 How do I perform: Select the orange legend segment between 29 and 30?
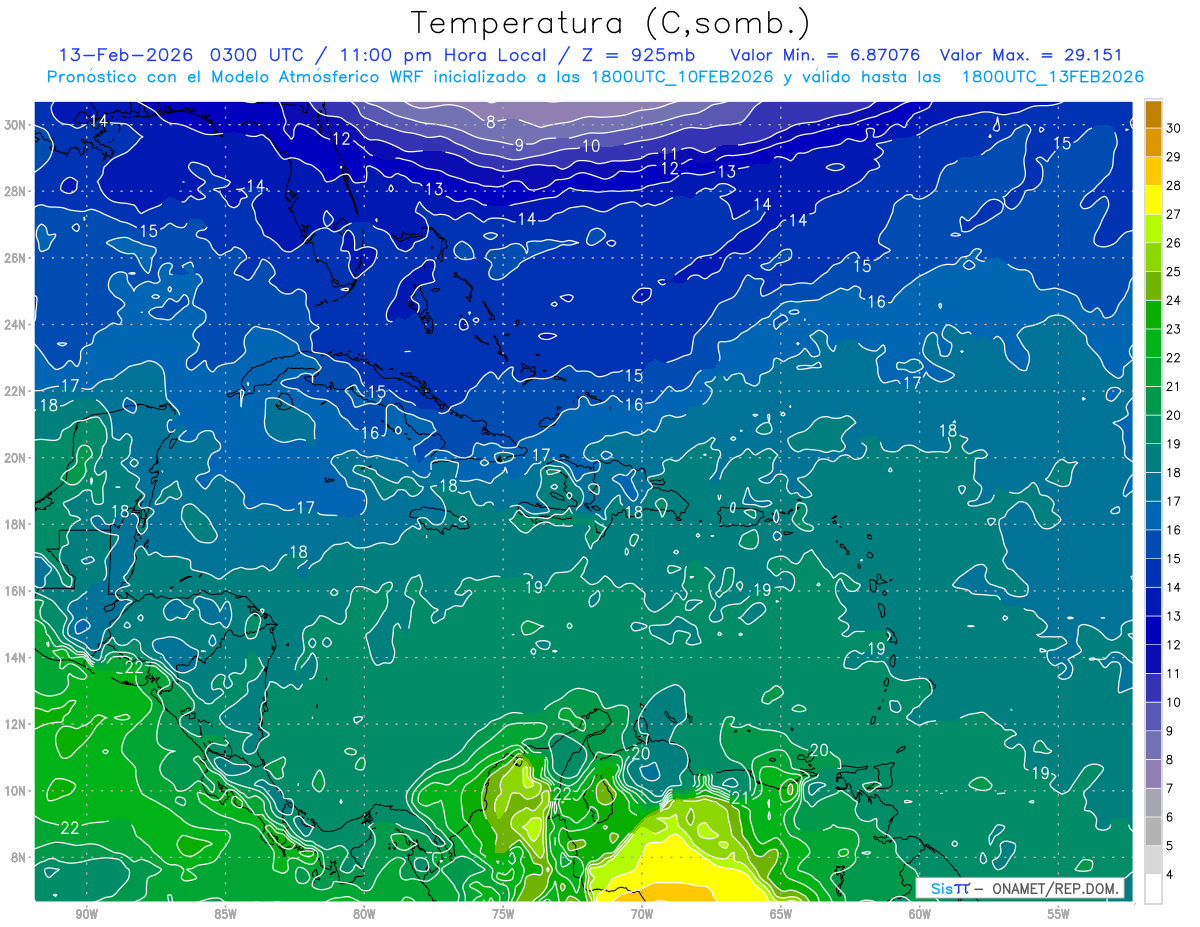tap(1153, 143)
